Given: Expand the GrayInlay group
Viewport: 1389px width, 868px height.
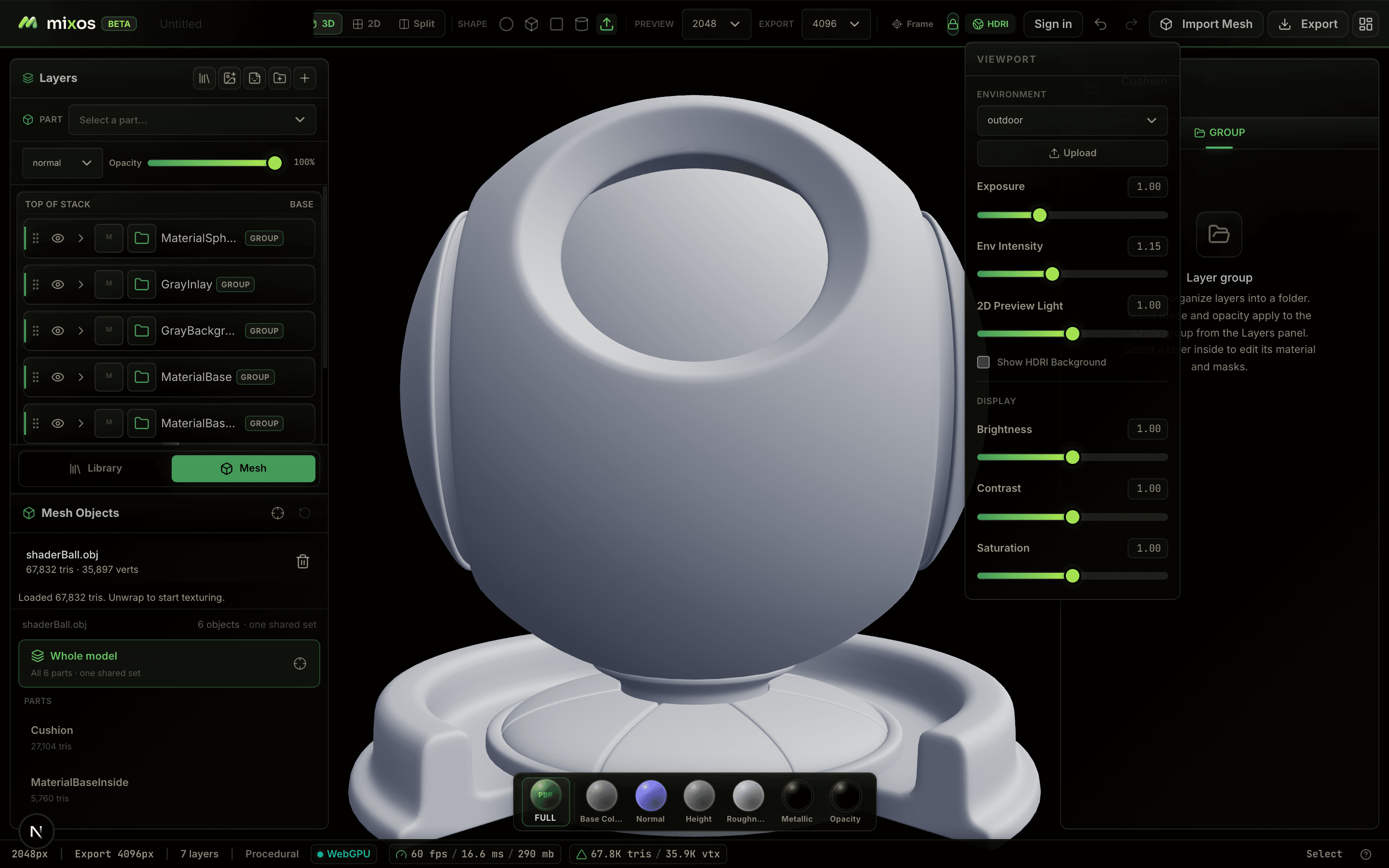Looking at the screenshot, I should (81, 285).
